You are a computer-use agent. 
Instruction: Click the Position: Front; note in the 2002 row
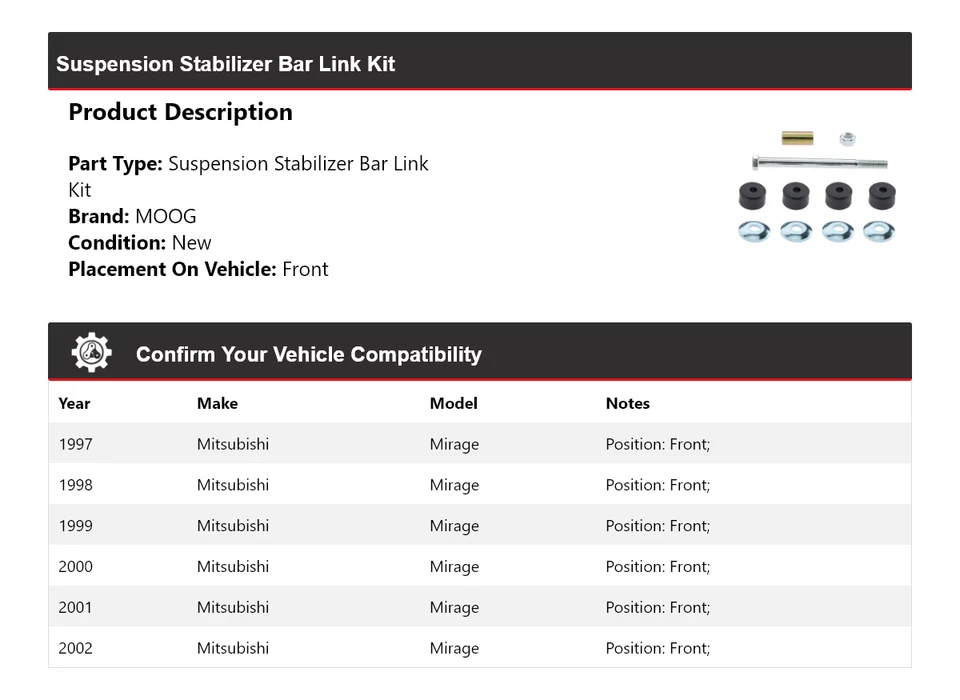pyautogui.click(x=657, y=648)
